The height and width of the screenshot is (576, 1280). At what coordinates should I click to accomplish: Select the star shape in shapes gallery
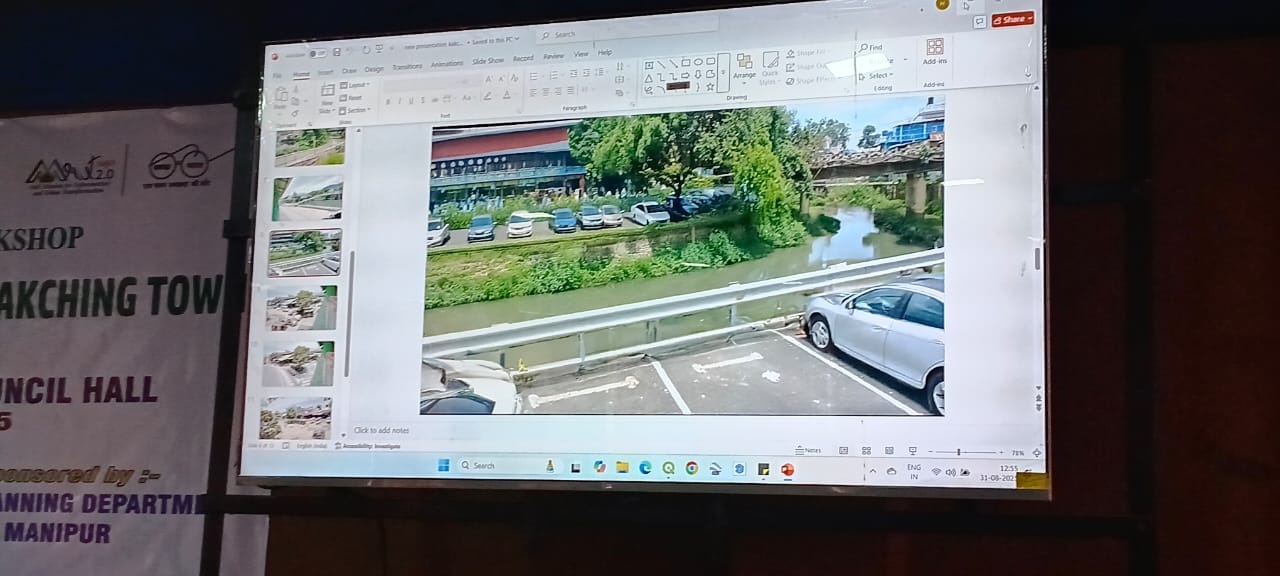pyautogui.click(x=710, y=87)
